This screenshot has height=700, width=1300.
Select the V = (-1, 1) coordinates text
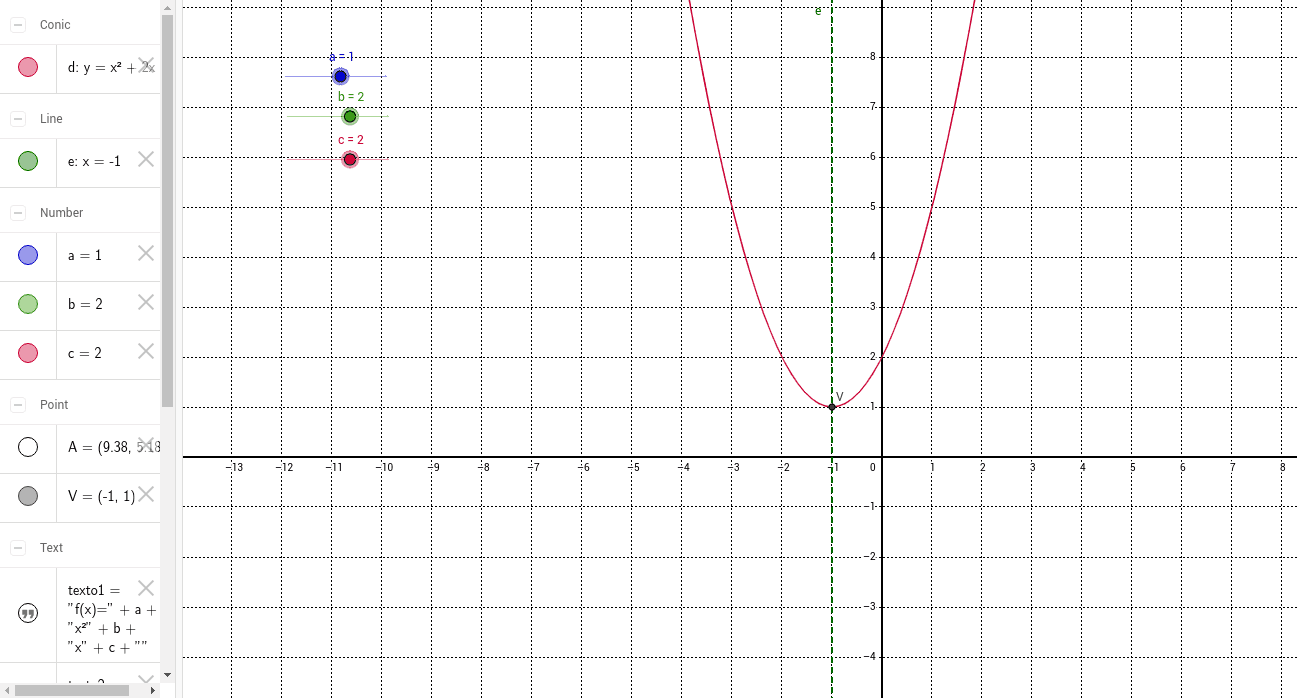coord(102,496)
